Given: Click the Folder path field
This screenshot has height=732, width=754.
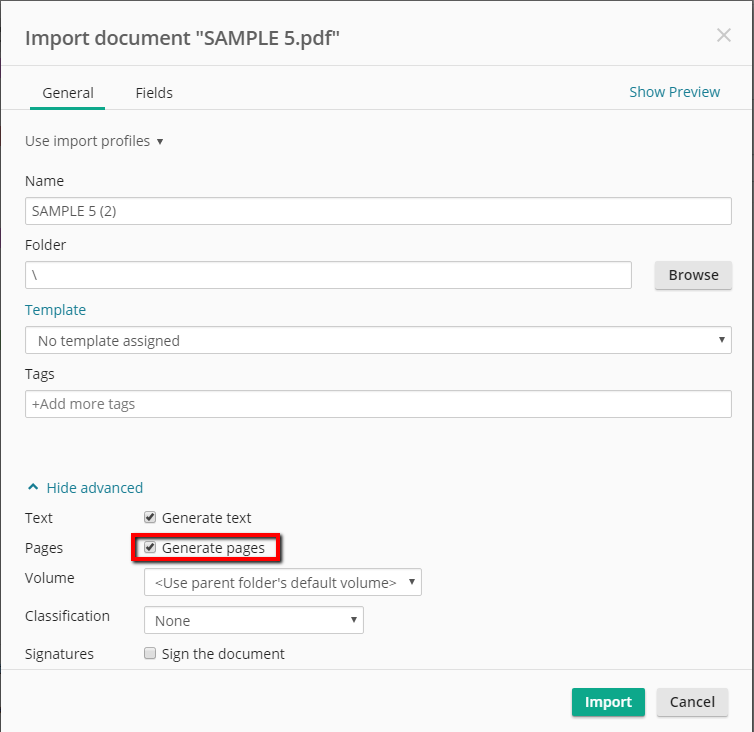Looking at the screenshot, I should coord(328,275).
